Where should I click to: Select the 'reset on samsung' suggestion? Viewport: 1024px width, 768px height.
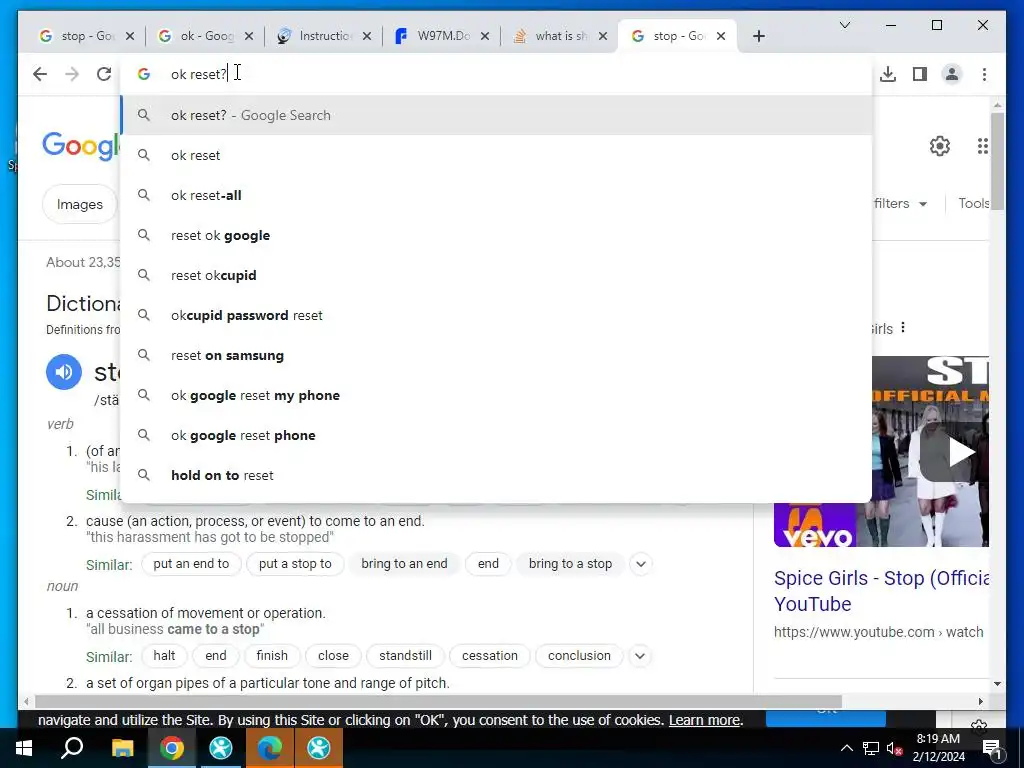coord(496,355)
